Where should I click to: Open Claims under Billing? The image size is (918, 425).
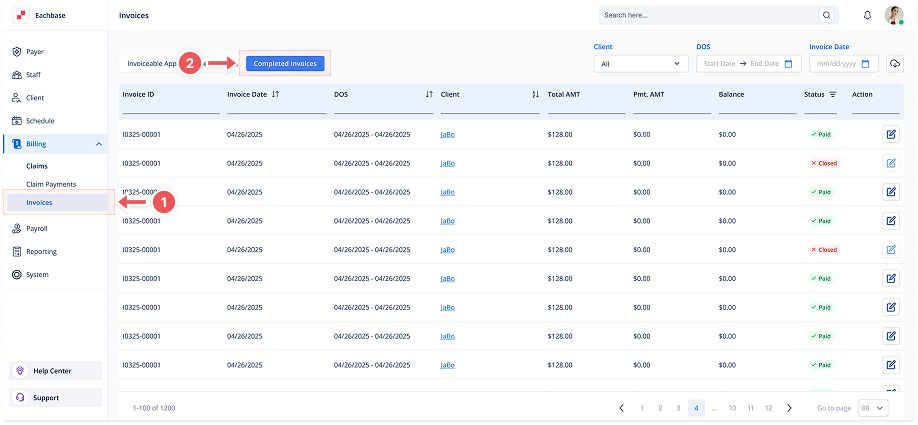tap(37, 166)
